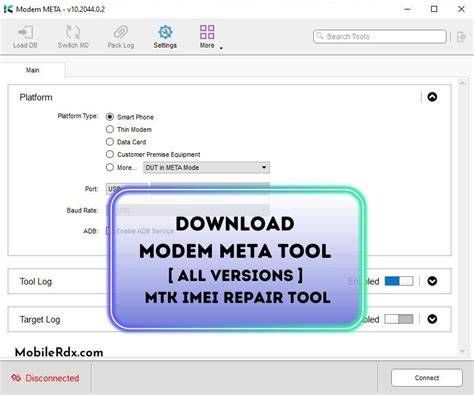Image resolution: width=474 pixels, height=395 pixels.
Task: Switch to the Main tab
Action: coord(33,70)
